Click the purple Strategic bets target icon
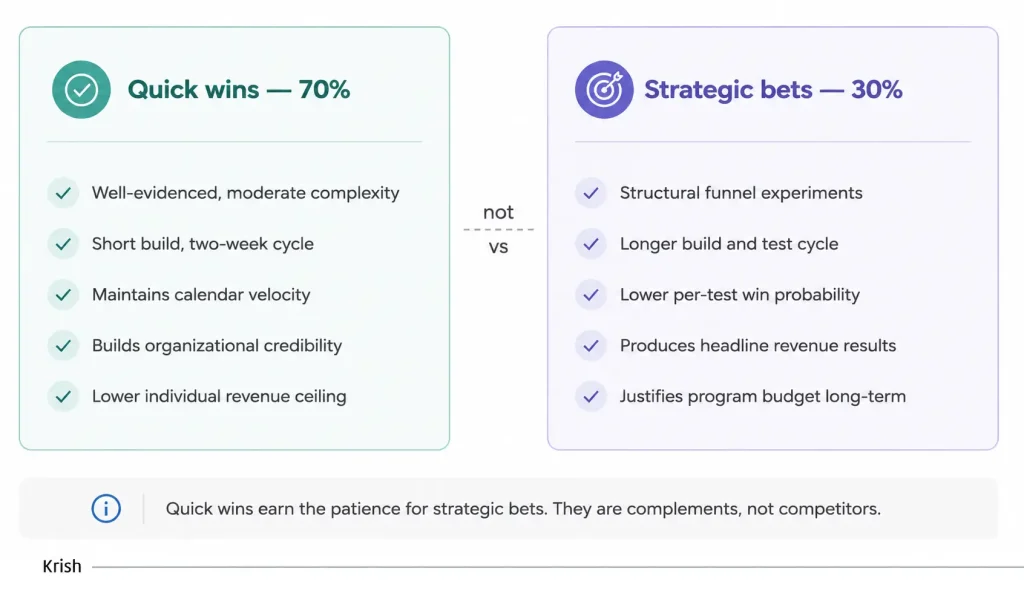Screen dimensions: 1024x593 604,89
